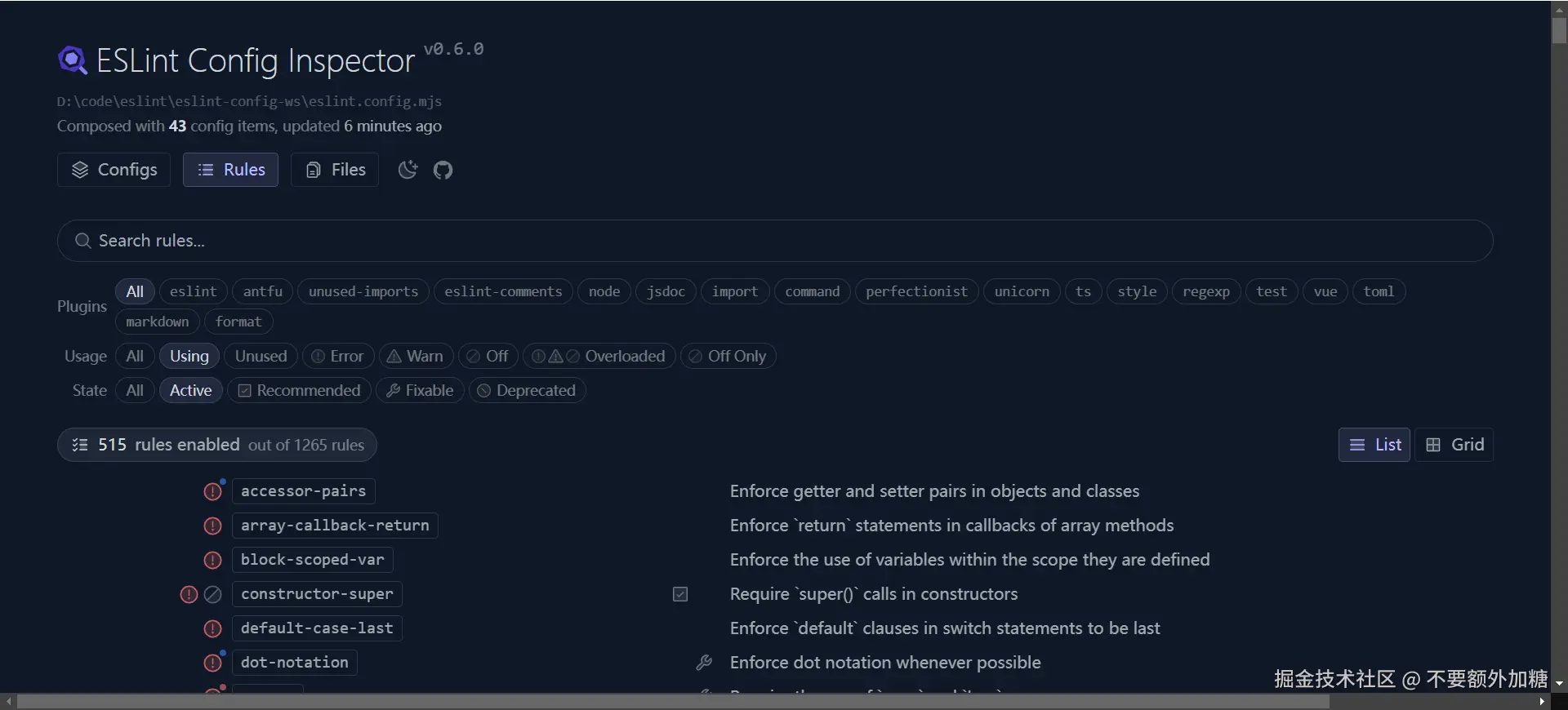1568x710 pixels.
Task: Click the error icon beside default-case-last
Action: coord(212,628)
